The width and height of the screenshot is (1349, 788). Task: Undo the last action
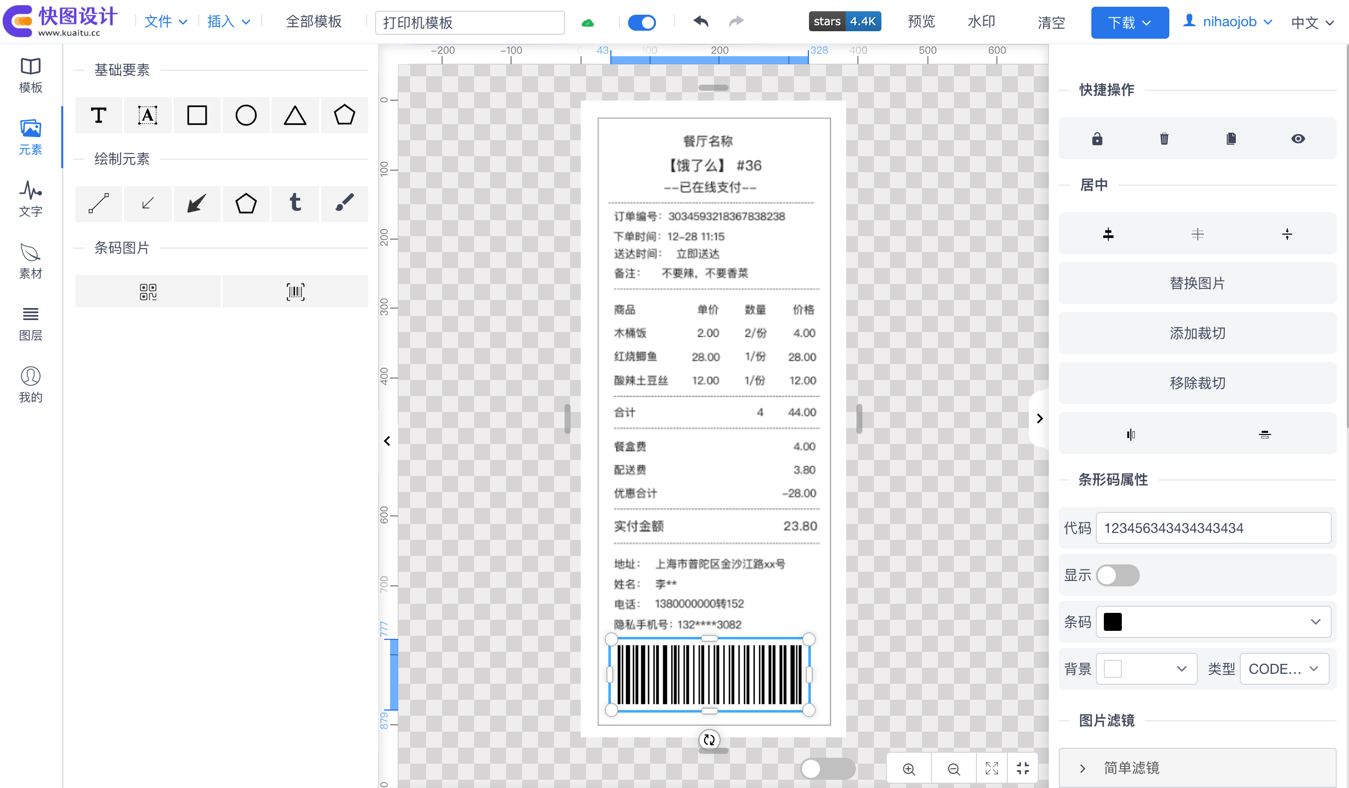click(701, 21)
